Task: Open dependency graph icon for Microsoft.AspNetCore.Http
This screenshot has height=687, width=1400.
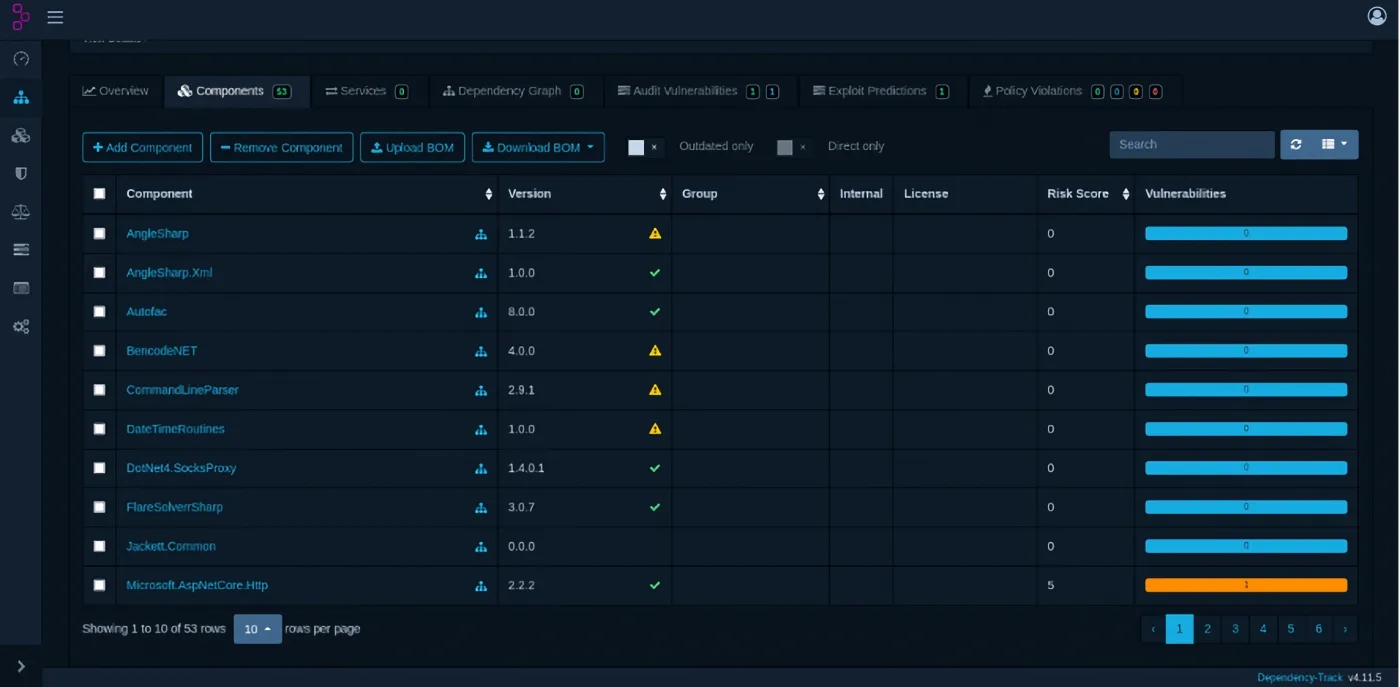Action: tap(481, 585)
